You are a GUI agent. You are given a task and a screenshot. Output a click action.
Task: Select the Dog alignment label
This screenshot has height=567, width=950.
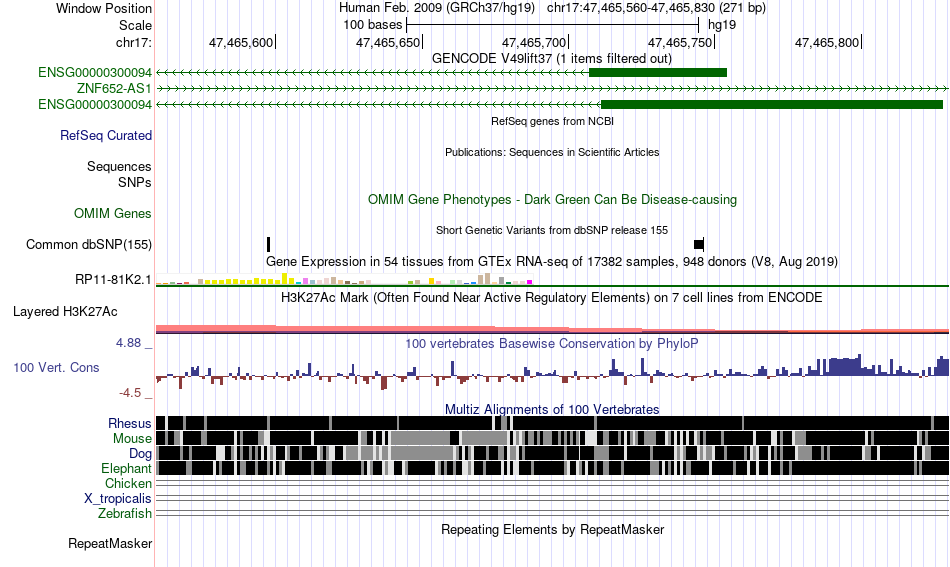(140, 454)
